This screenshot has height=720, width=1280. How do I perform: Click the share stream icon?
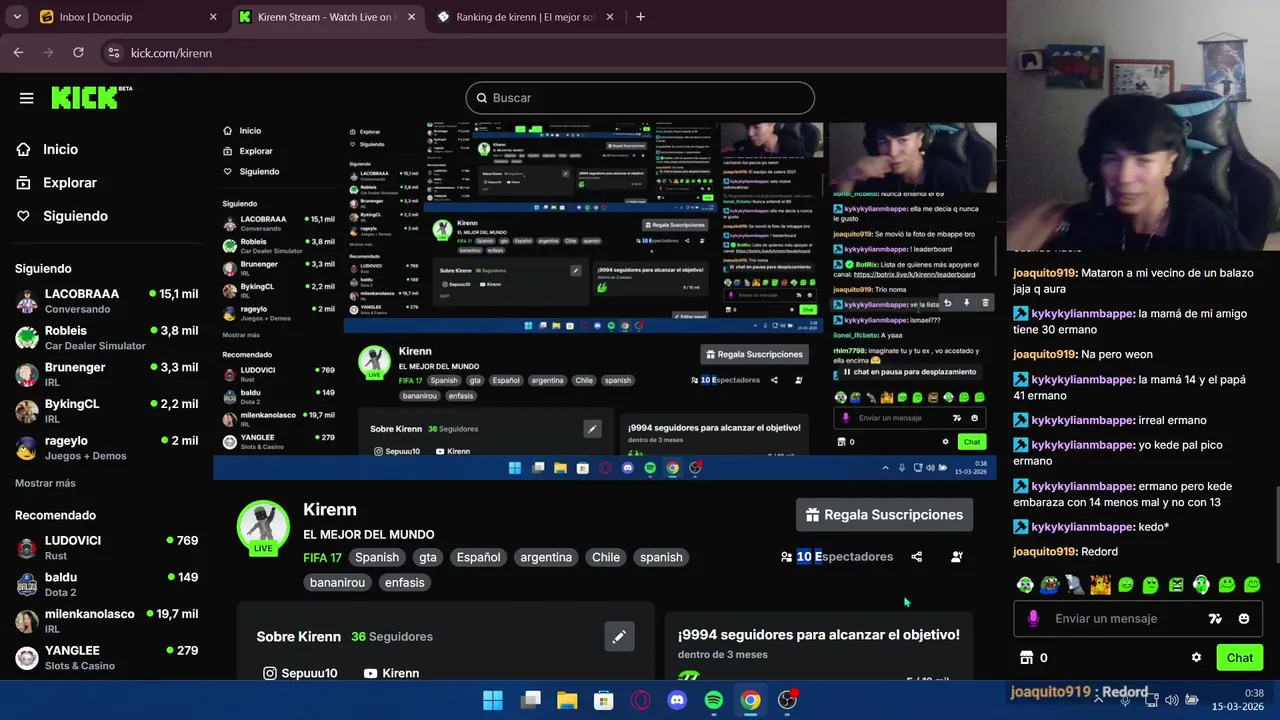pyautogui.click(x=917, y=557)
